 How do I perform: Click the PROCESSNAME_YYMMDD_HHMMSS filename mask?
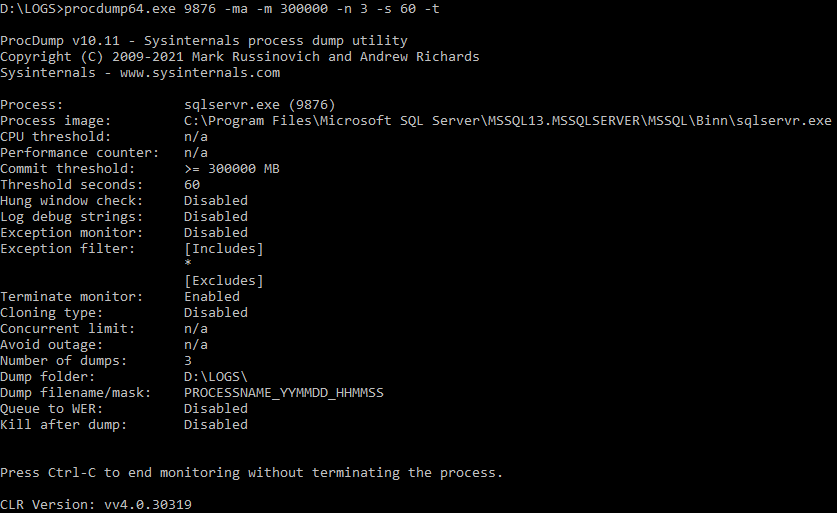[283, 393]
